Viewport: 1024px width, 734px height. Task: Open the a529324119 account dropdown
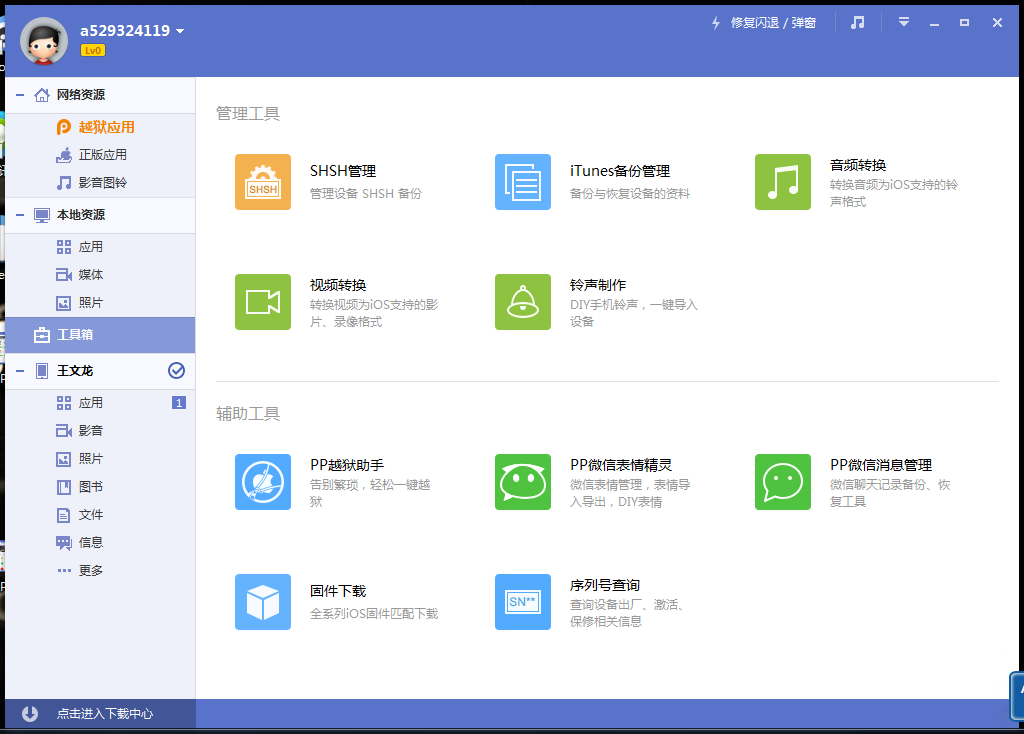(x=180, y=31)
